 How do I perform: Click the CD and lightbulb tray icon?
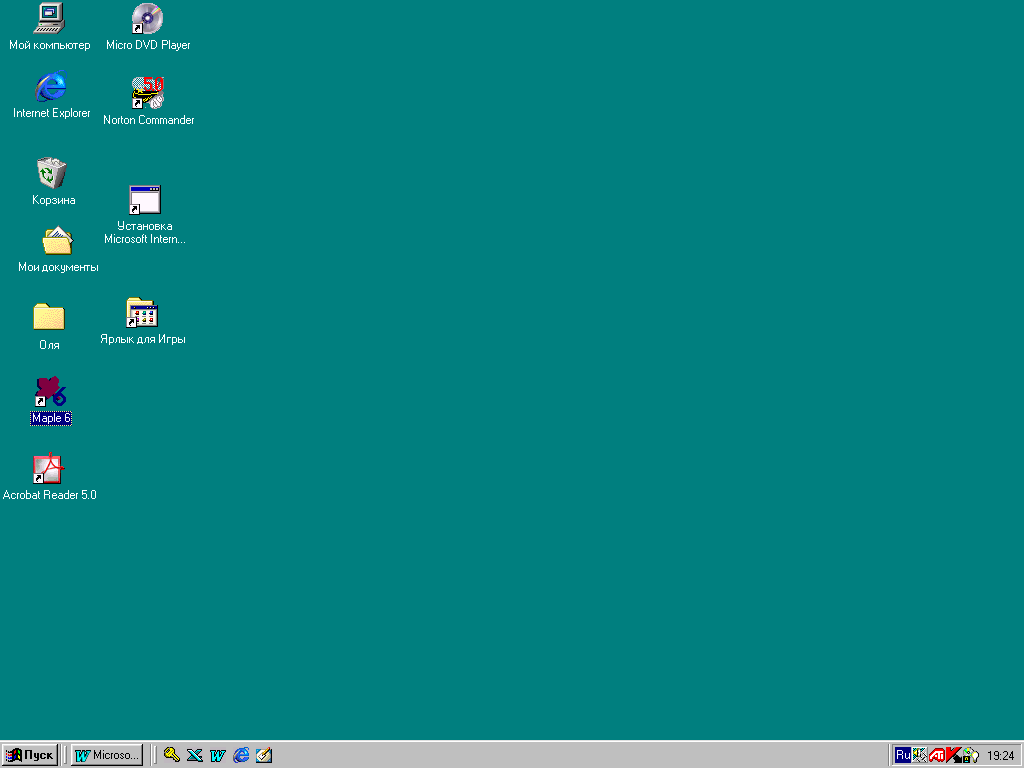pyautogui.click(x=971, y=755)
